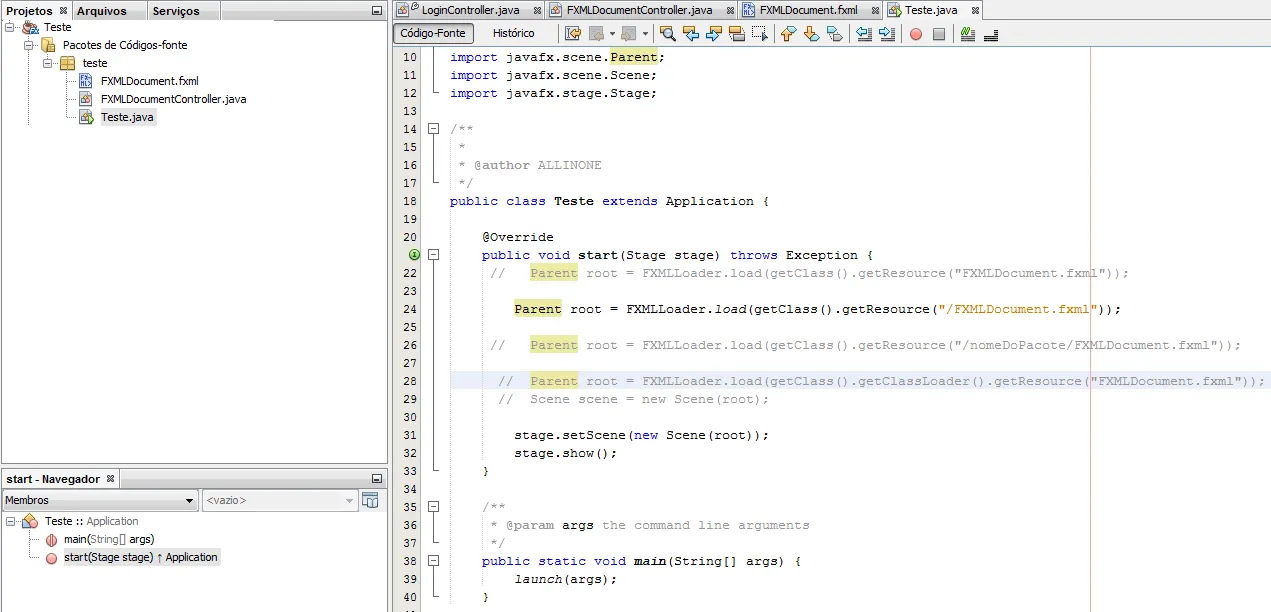
Task: Toggle bookmark on the current line
Action: pyautogui.click(x=835, y=33)
